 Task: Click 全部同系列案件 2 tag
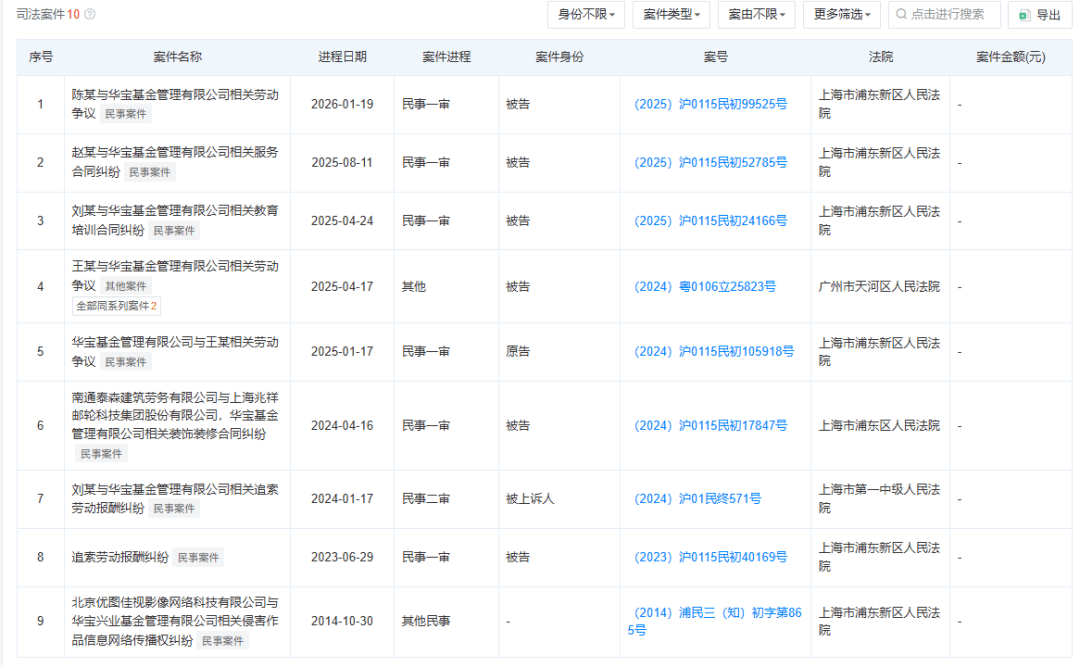(116, 306)
